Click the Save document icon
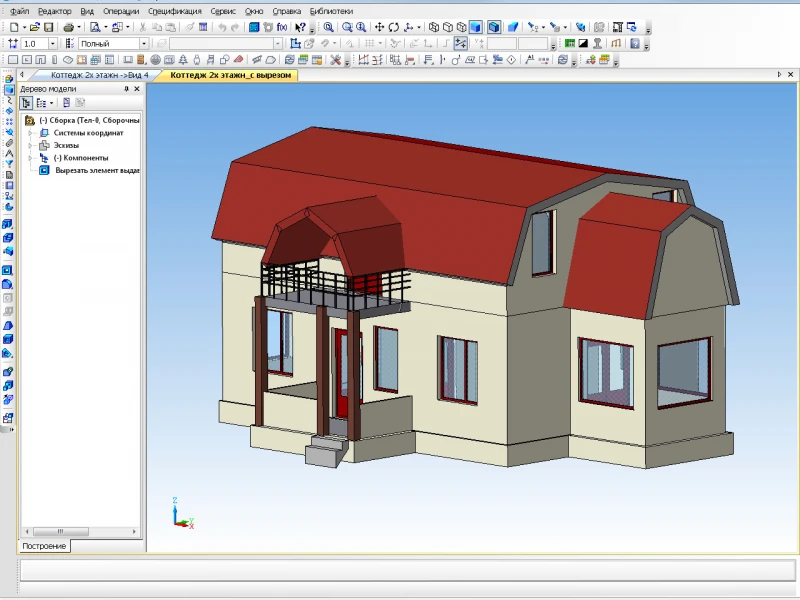This screenshot has width=800, height=600. click(49, 27)
